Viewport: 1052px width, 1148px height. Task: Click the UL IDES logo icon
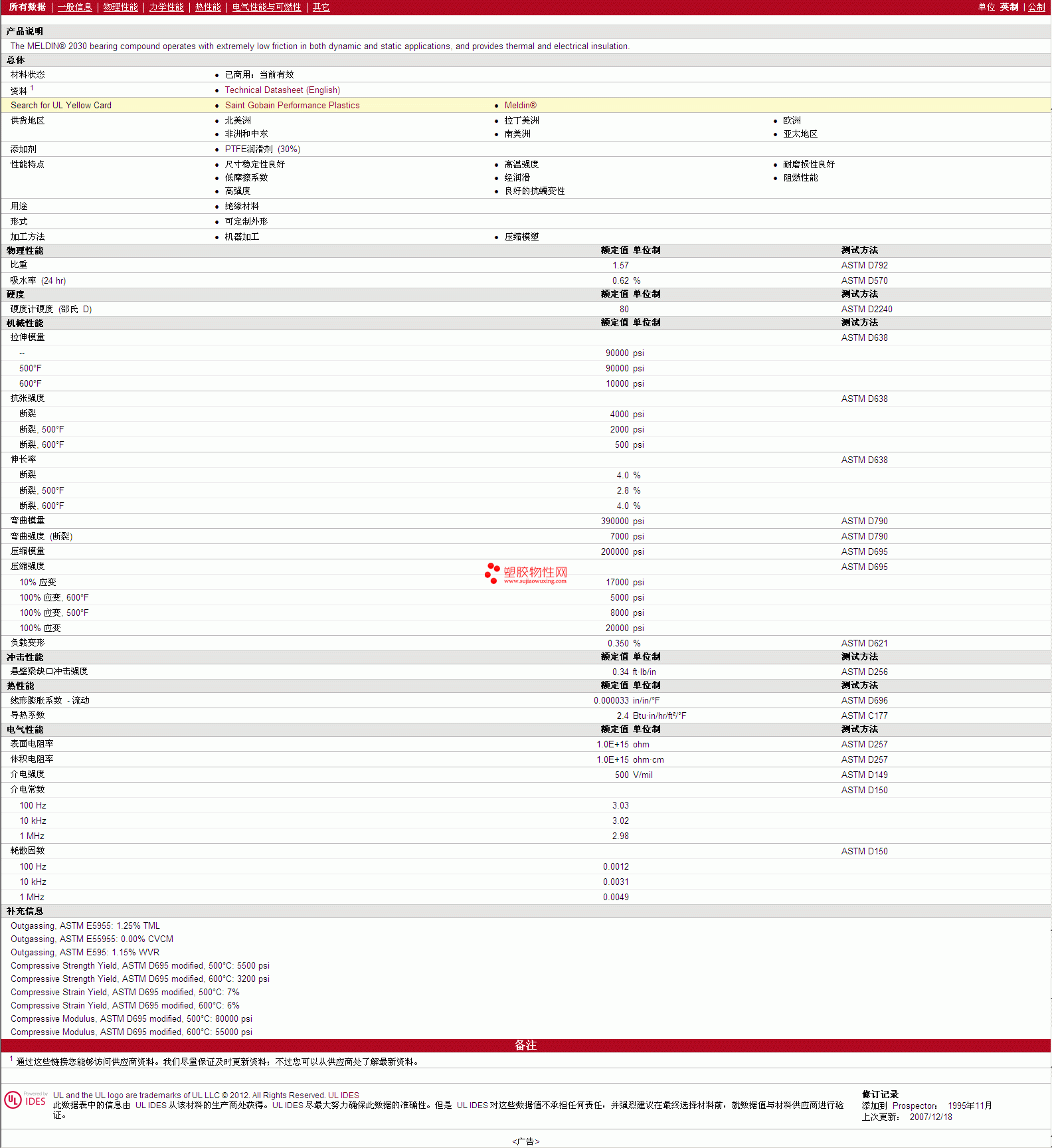click(25, 1100)
